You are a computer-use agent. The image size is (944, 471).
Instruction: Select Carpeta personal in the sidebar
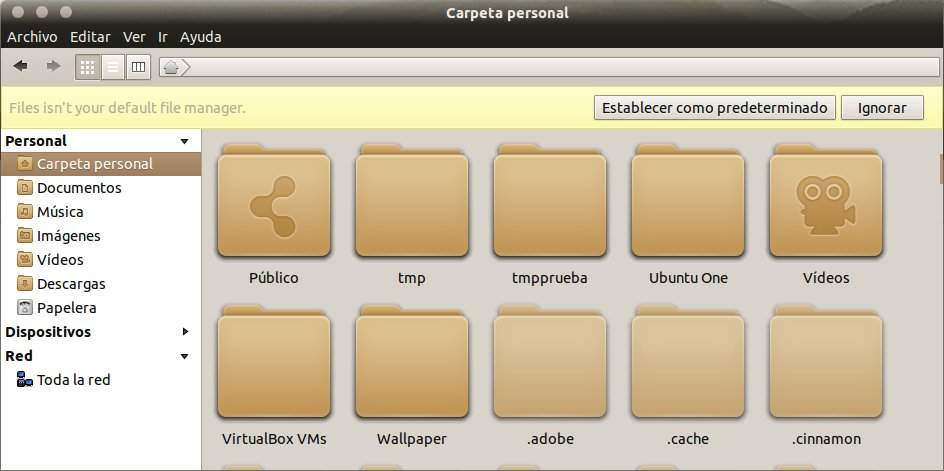(x=101, y=164)
